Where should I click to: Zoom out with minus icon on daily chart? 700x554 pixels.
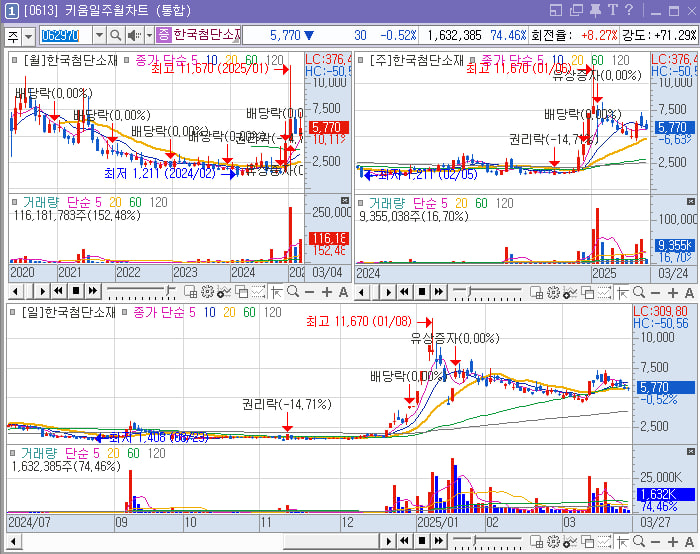[x=655, y=542]
